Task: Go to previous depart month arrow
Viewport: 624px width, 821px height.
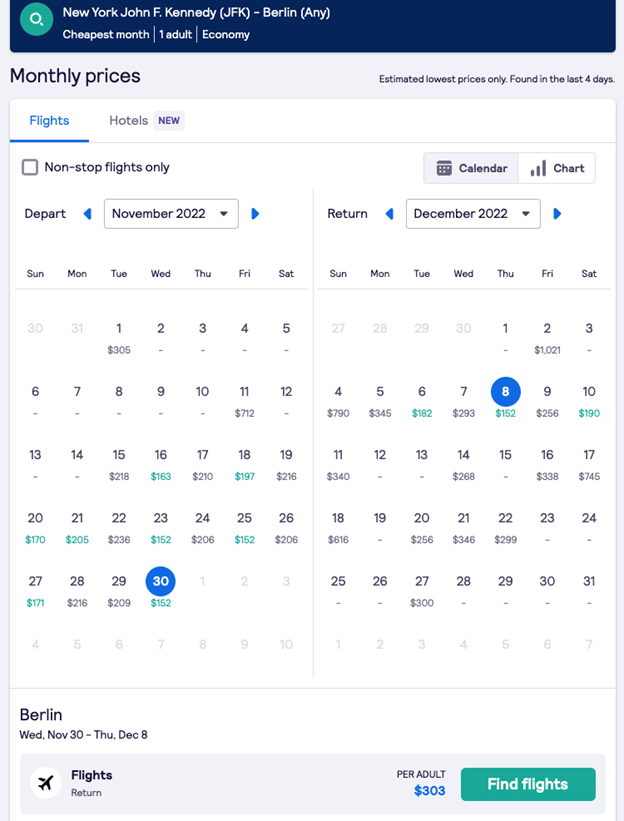Action: point(87,214)
